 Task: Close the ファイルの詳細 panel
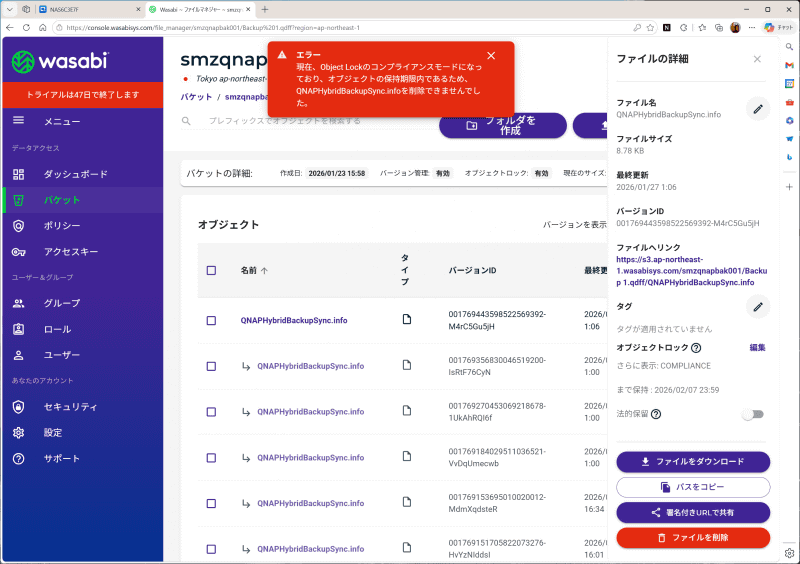tap(757, 59)
